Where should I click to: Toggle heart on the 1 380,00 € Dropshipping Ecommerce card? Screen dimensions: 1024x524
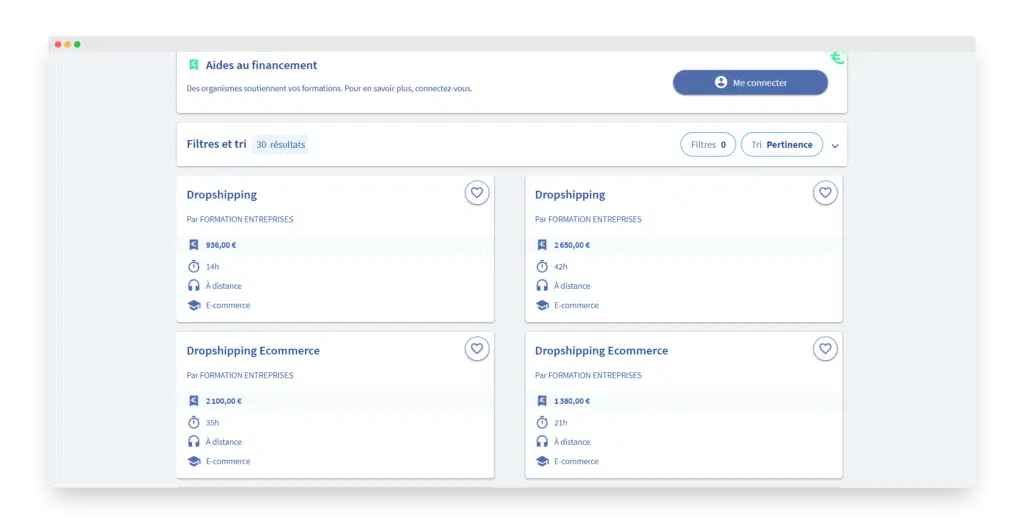click(x=825, y=349)
